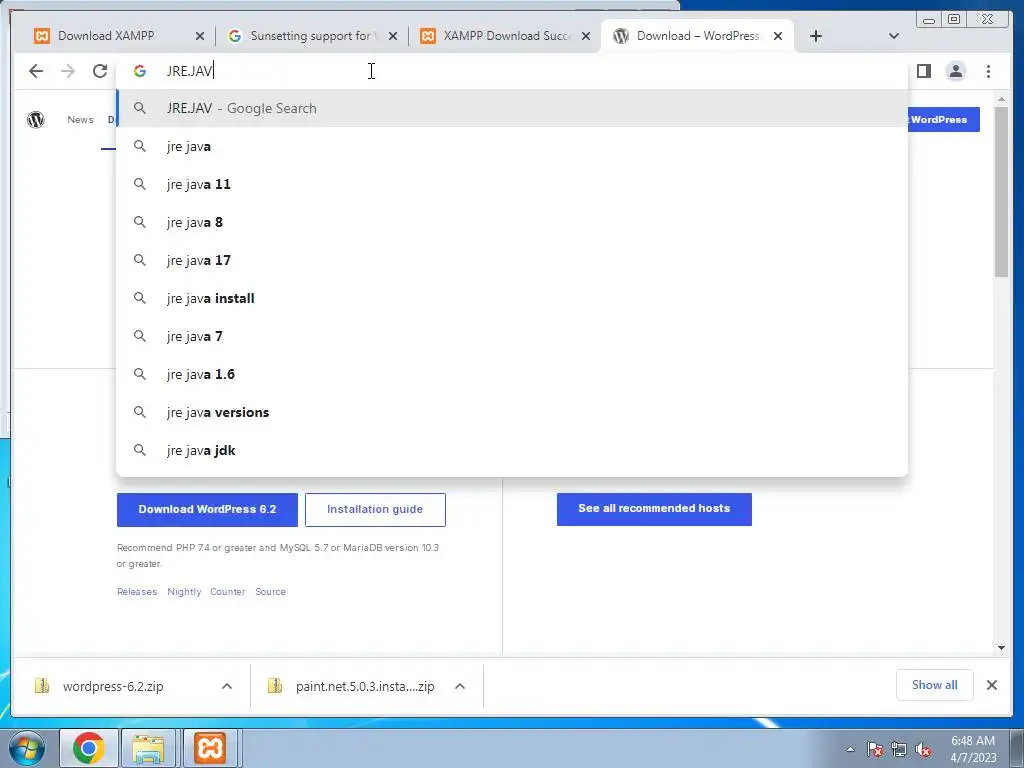1024x768 pixels.
Task: Choose the "jre java 17" suggestion
Action: (512, 260)
